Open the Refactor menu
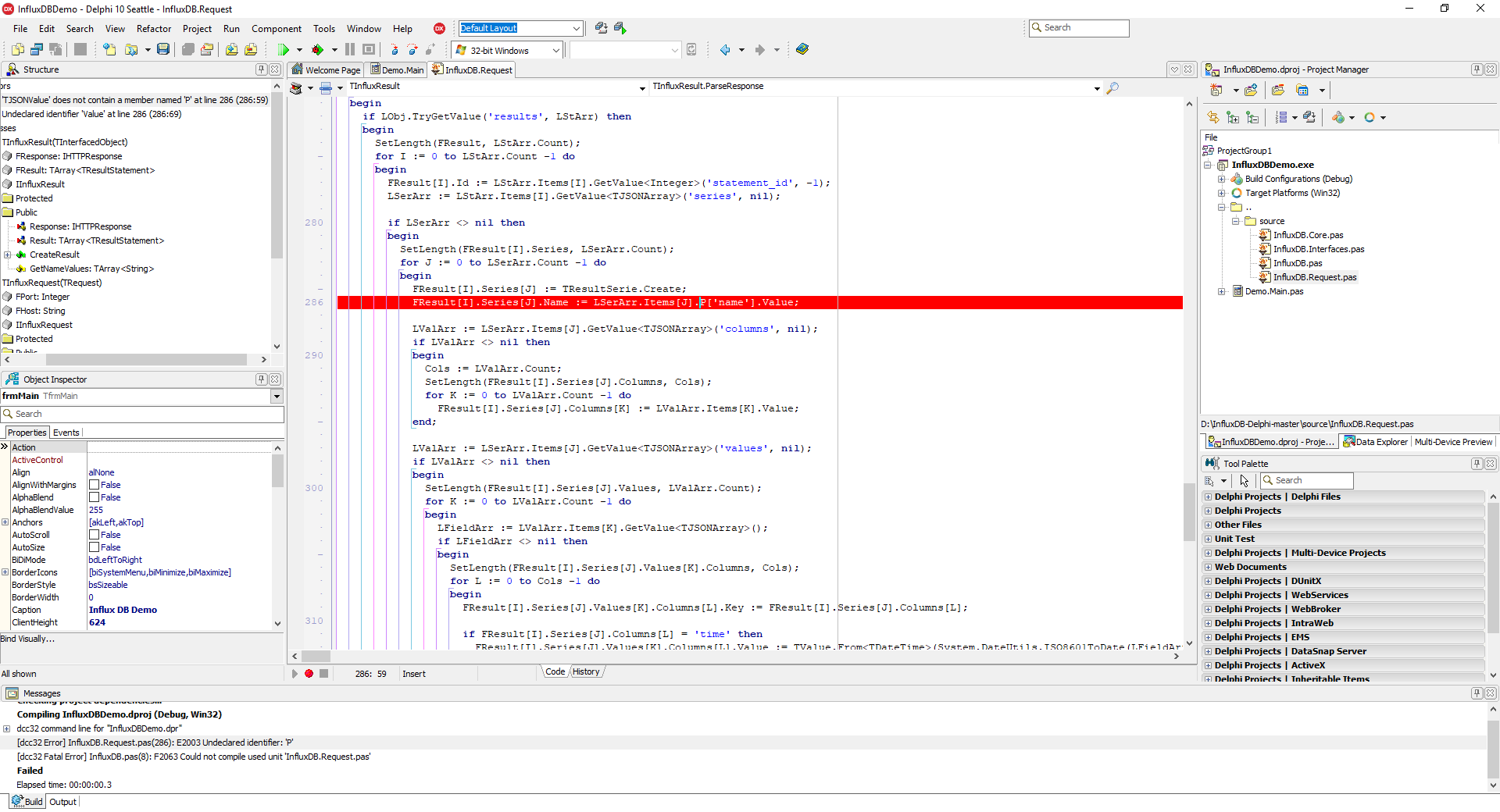Image resolution: width=1500 pixels, height=812 pixels. [x=153, y=29]
